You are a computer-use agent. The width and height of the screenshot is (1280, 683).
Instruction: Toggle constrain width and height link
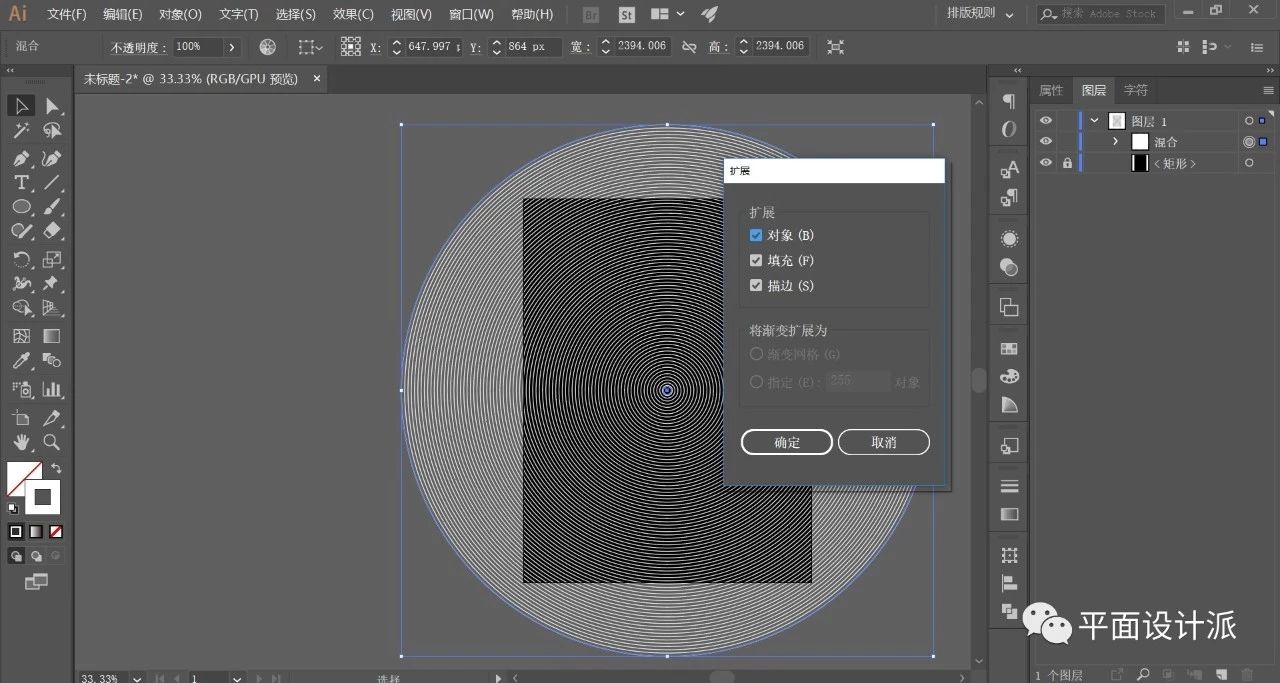(x=689, y=47)
